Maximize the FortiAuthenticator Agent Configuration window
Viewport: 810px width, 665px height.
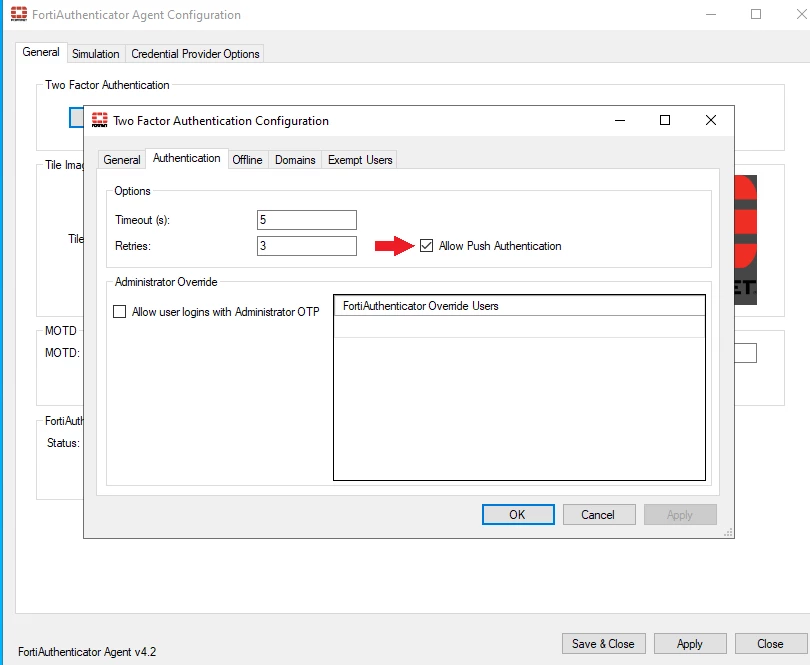[x=756, y=14]
